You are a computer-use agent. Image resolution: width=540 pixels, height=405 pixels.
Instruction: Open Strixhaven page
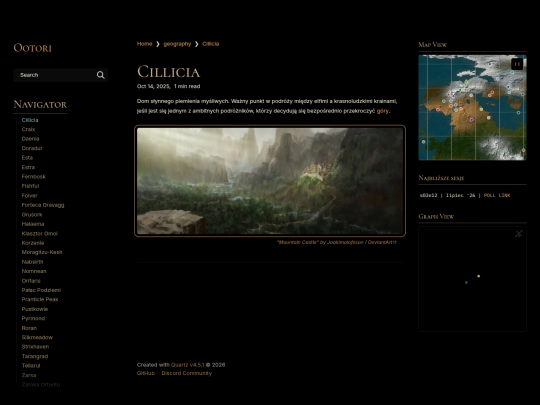(35, 347)
